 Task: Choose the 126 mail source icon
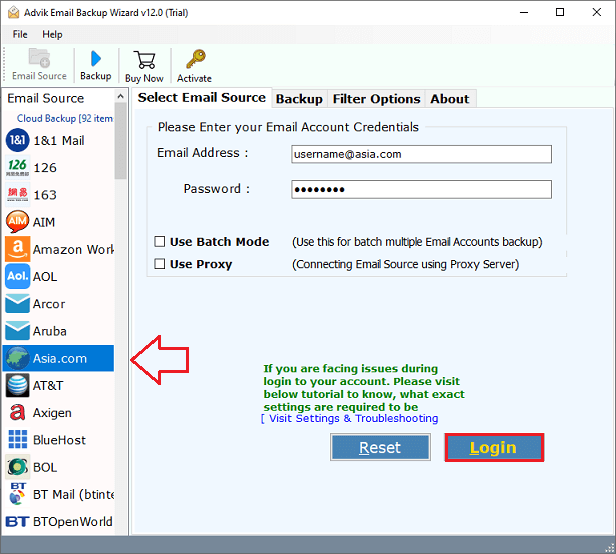click(x=17, y=167)
